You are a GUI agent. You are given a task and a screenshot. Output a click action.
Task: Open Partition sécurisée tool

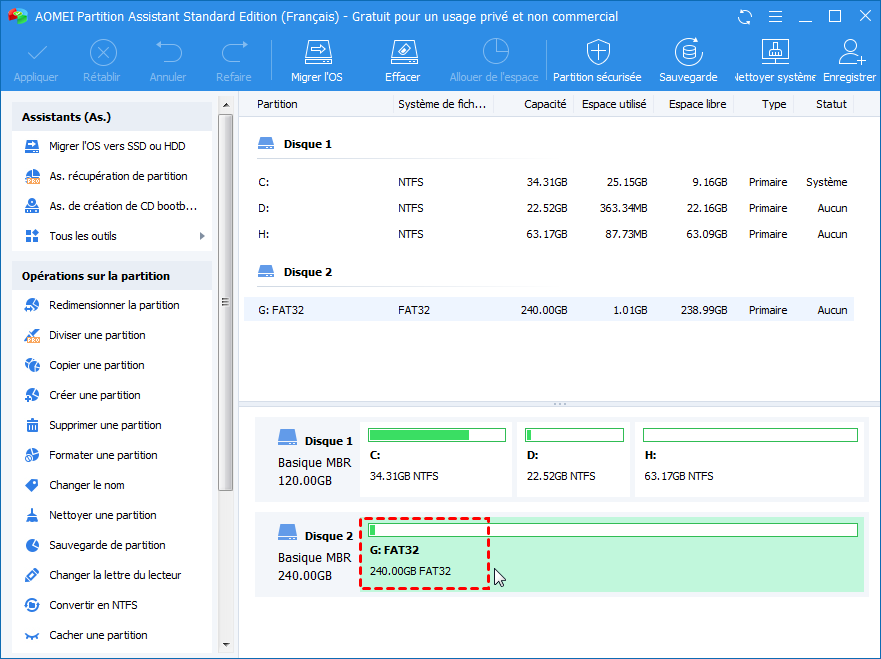597,53
